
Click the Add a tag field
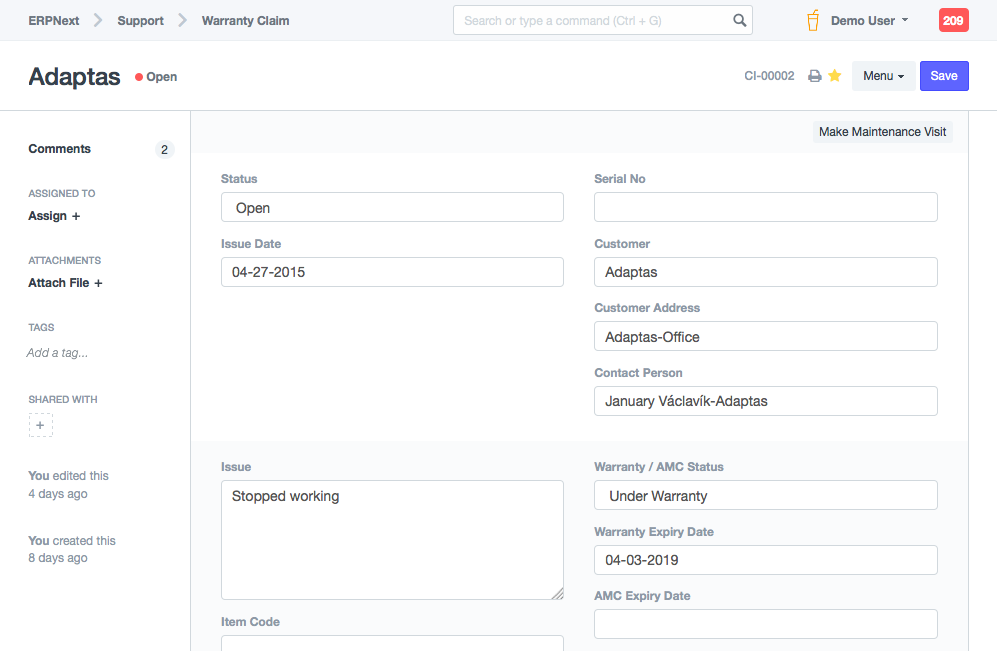pyautogui.click(x=57, y=353)
